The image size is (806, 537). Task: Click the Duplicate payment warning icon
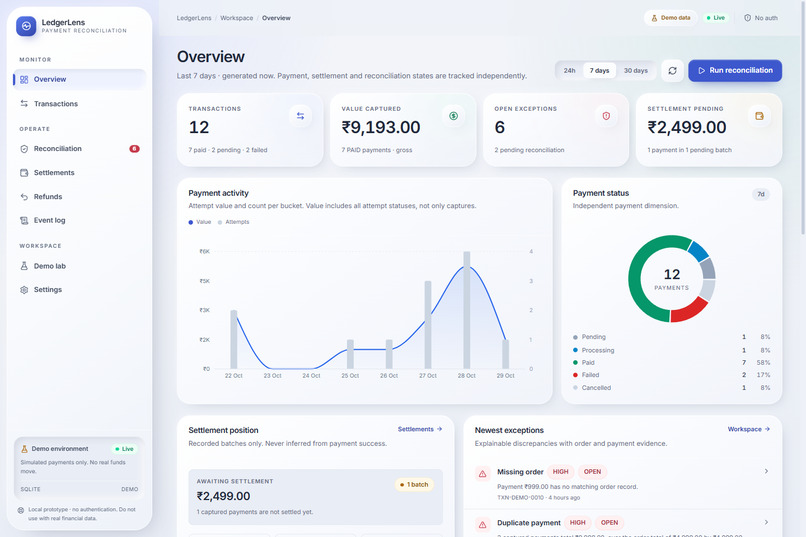pyautogui.click(x=482, y=525)
